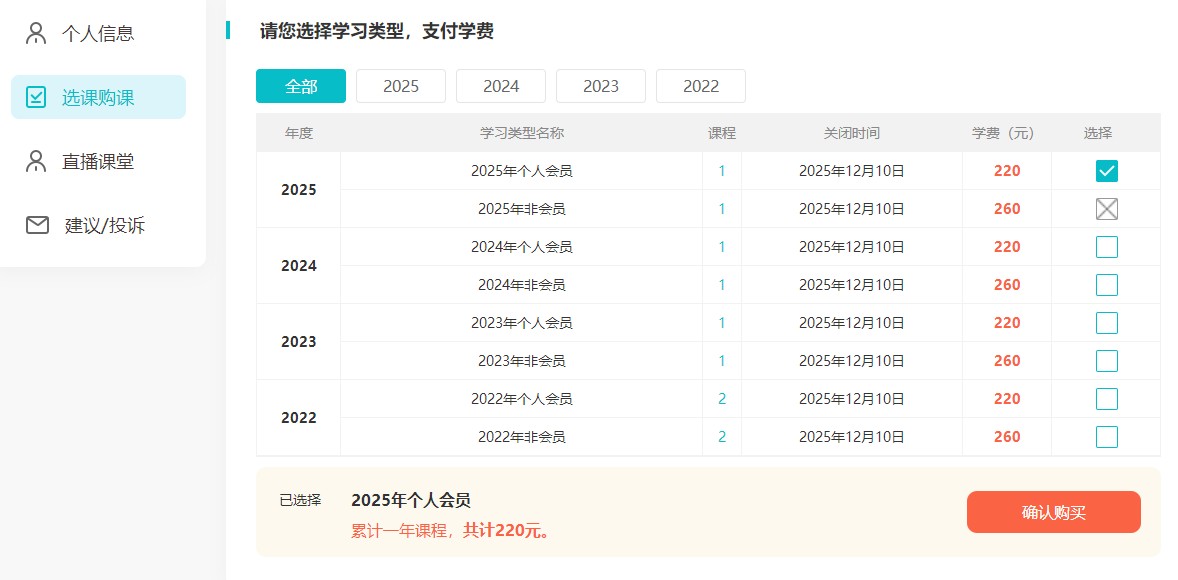The image size is (1178, 580).
Task: Uncheck the 2025年个人会员 checkbox
Action: (x=1106, y=171)
